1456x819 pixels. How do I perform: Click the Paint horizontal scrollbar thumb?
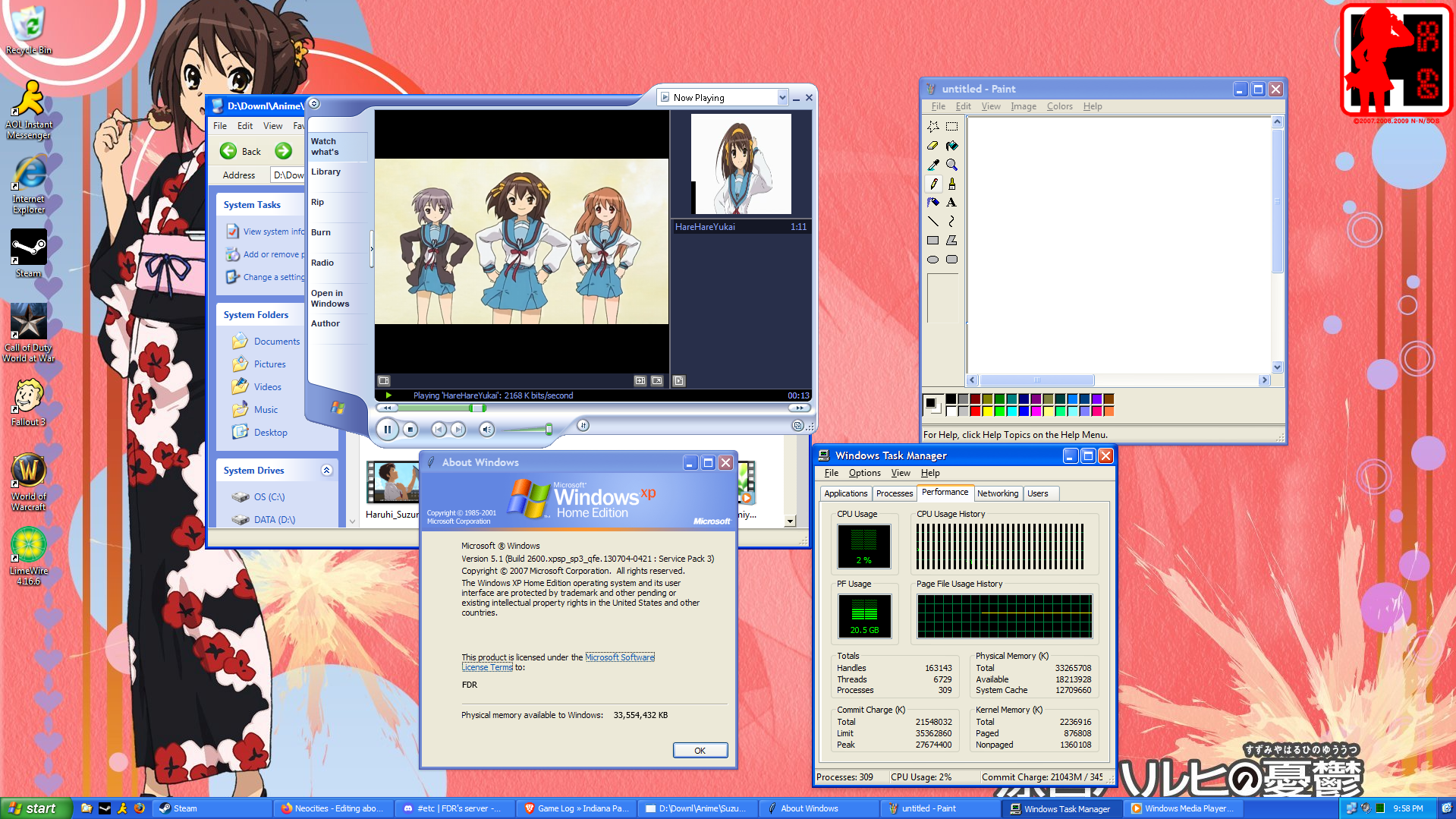pyautogui.click(x=1036, y=380)
